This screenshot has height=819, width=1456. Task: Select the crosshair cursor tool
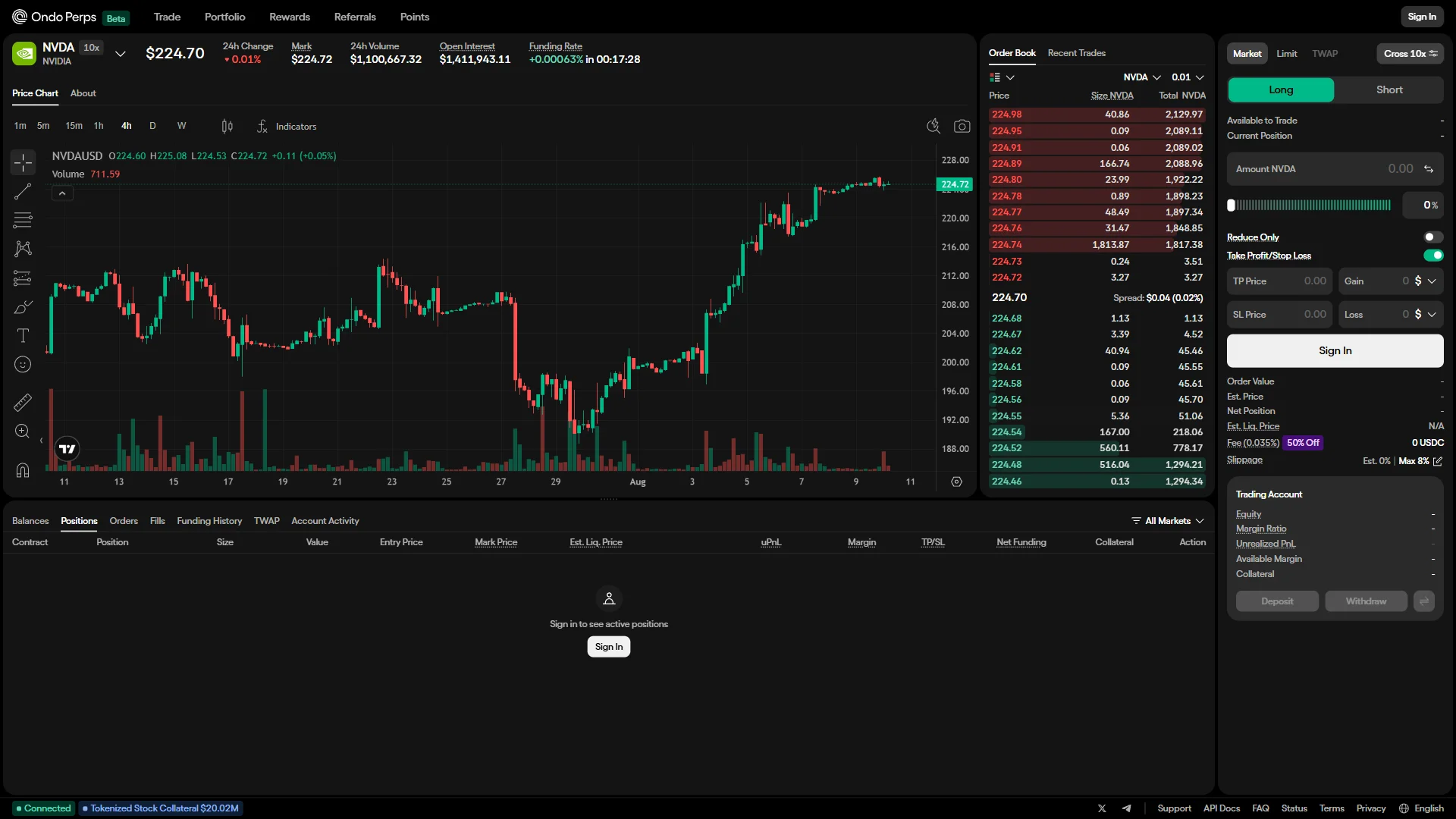coord(23,162)
